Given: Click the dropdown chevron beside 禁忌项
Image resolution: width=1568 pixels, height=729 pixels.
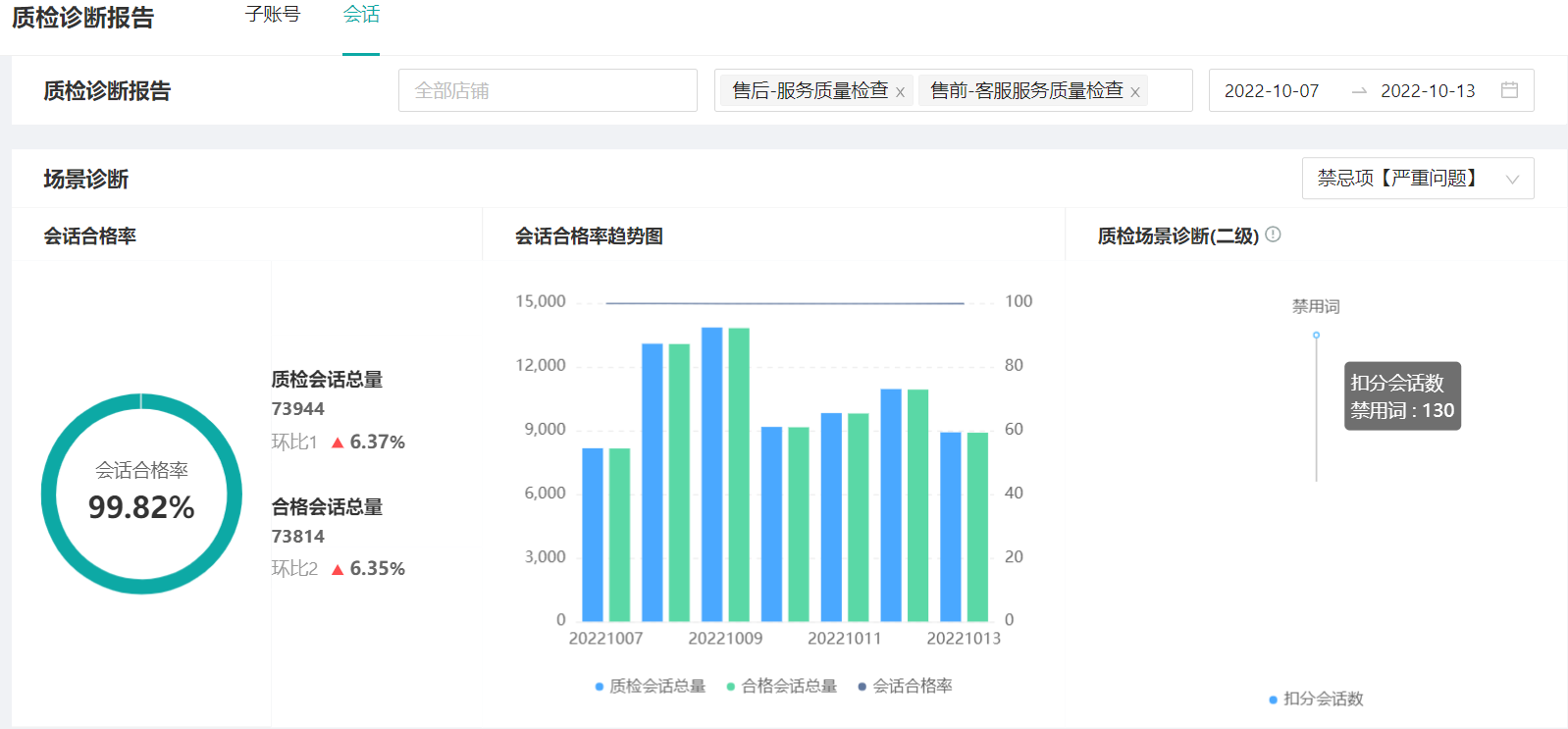Looking at the screenshot, I should [1512, 180].
